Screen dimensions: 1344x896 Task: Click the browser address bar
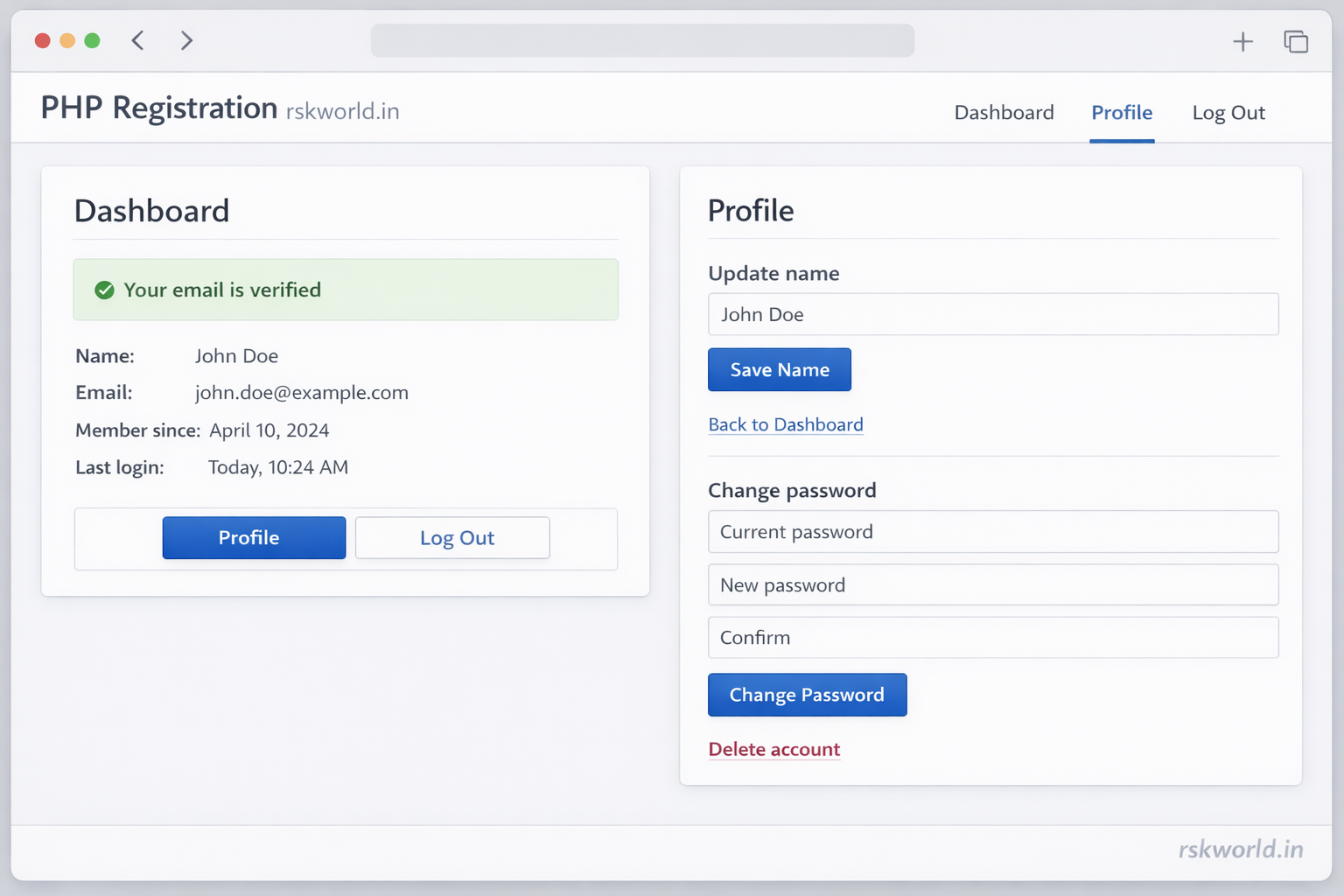pyautogui.click(x=643, y=40)
